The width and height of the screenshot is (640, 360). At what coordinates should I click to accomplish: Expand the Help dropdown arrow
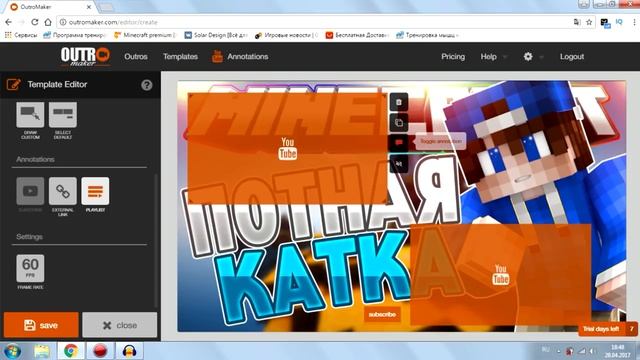tap(505, 57)
